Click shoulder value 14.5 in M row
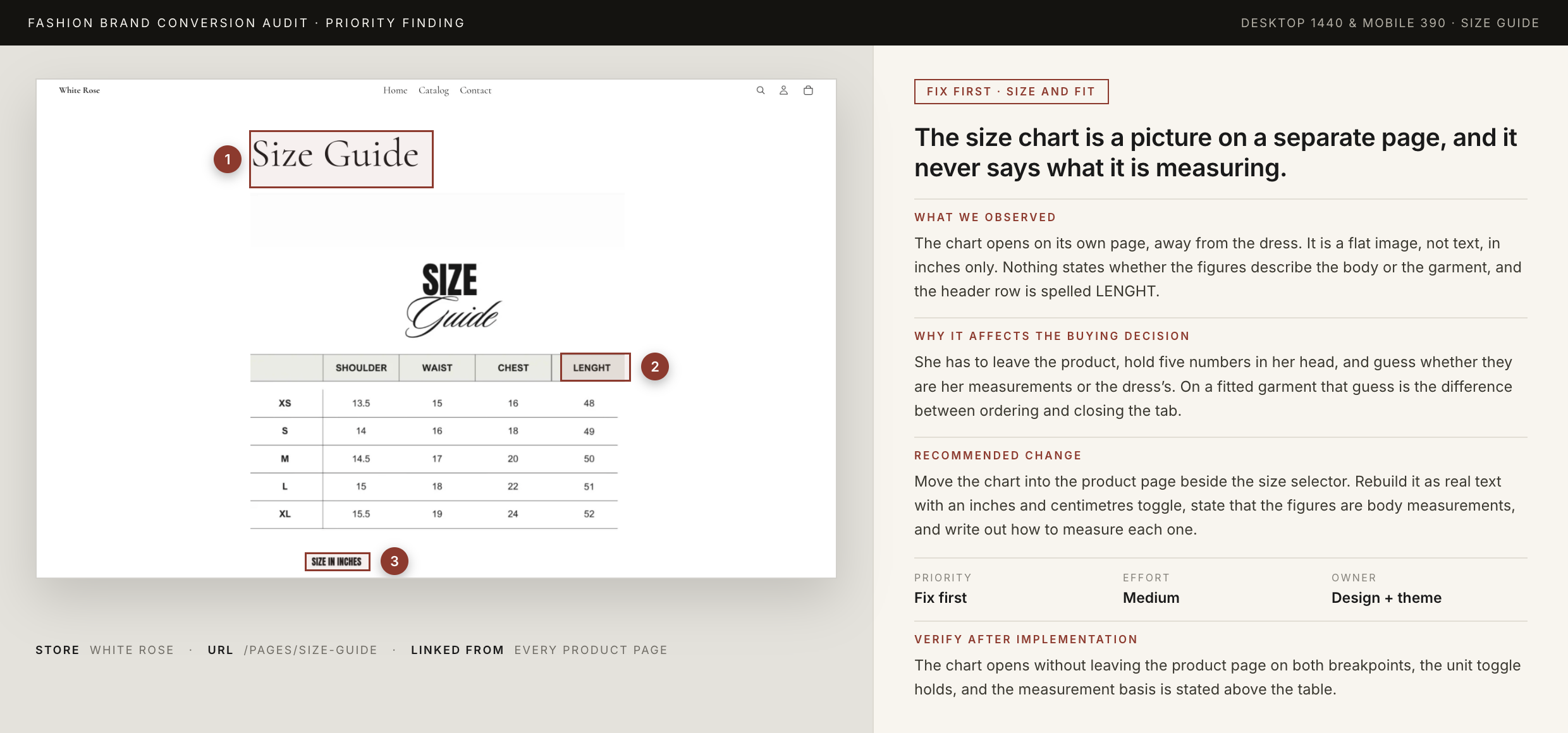1568x733 pixels. tap(361, 459)
